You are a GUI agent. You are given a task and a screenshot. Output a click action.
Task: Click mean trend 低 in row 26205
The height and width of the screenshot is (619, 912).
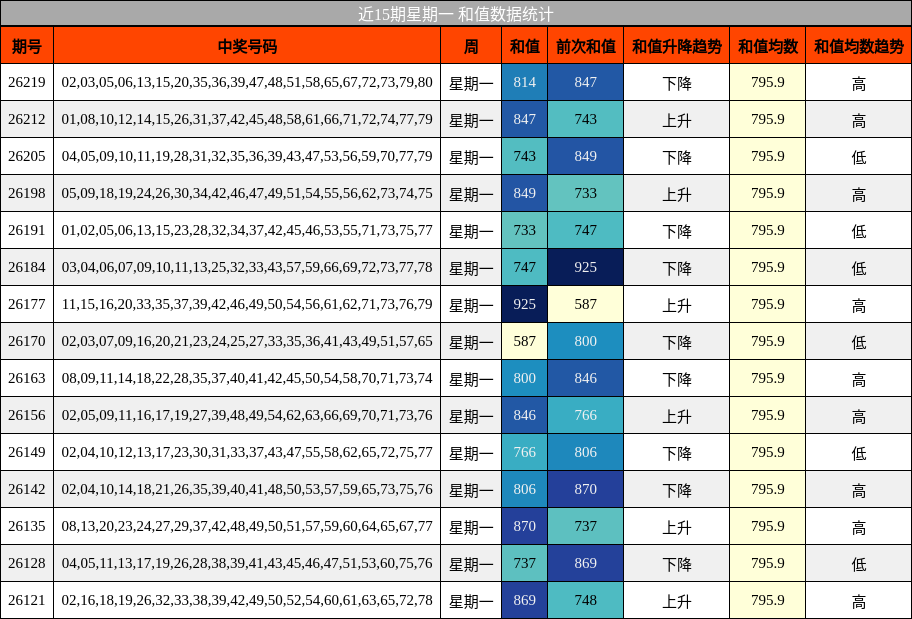point(858,156)
